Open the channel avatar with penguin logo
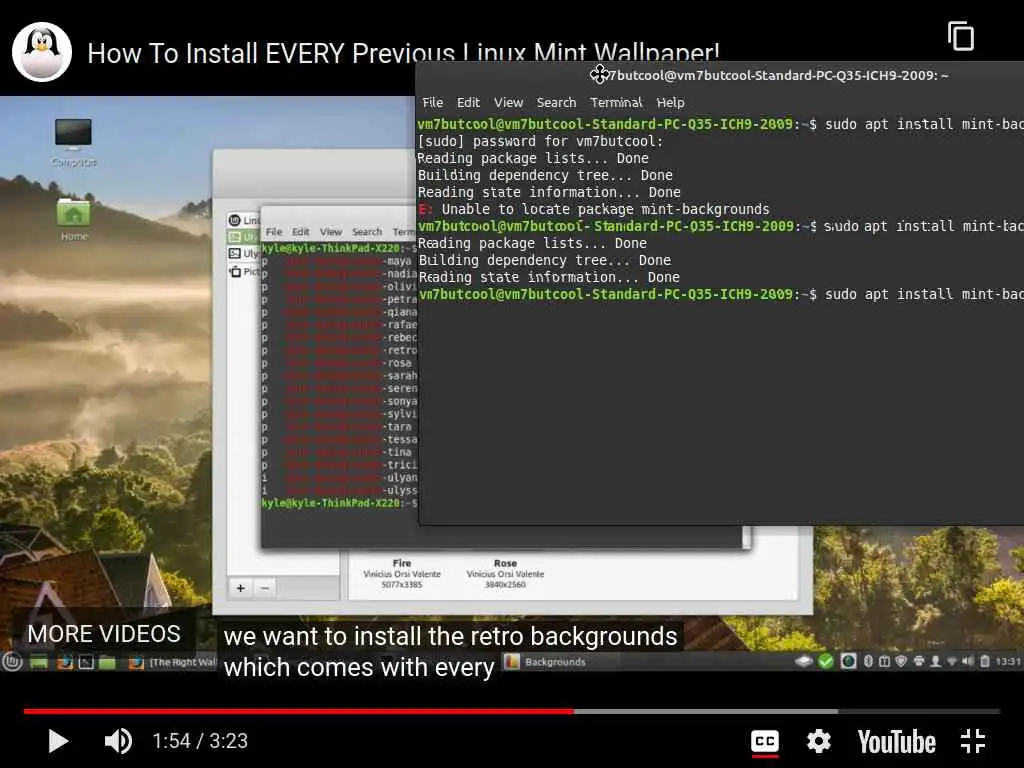The image size is (1024, 768). pos(42,52)
